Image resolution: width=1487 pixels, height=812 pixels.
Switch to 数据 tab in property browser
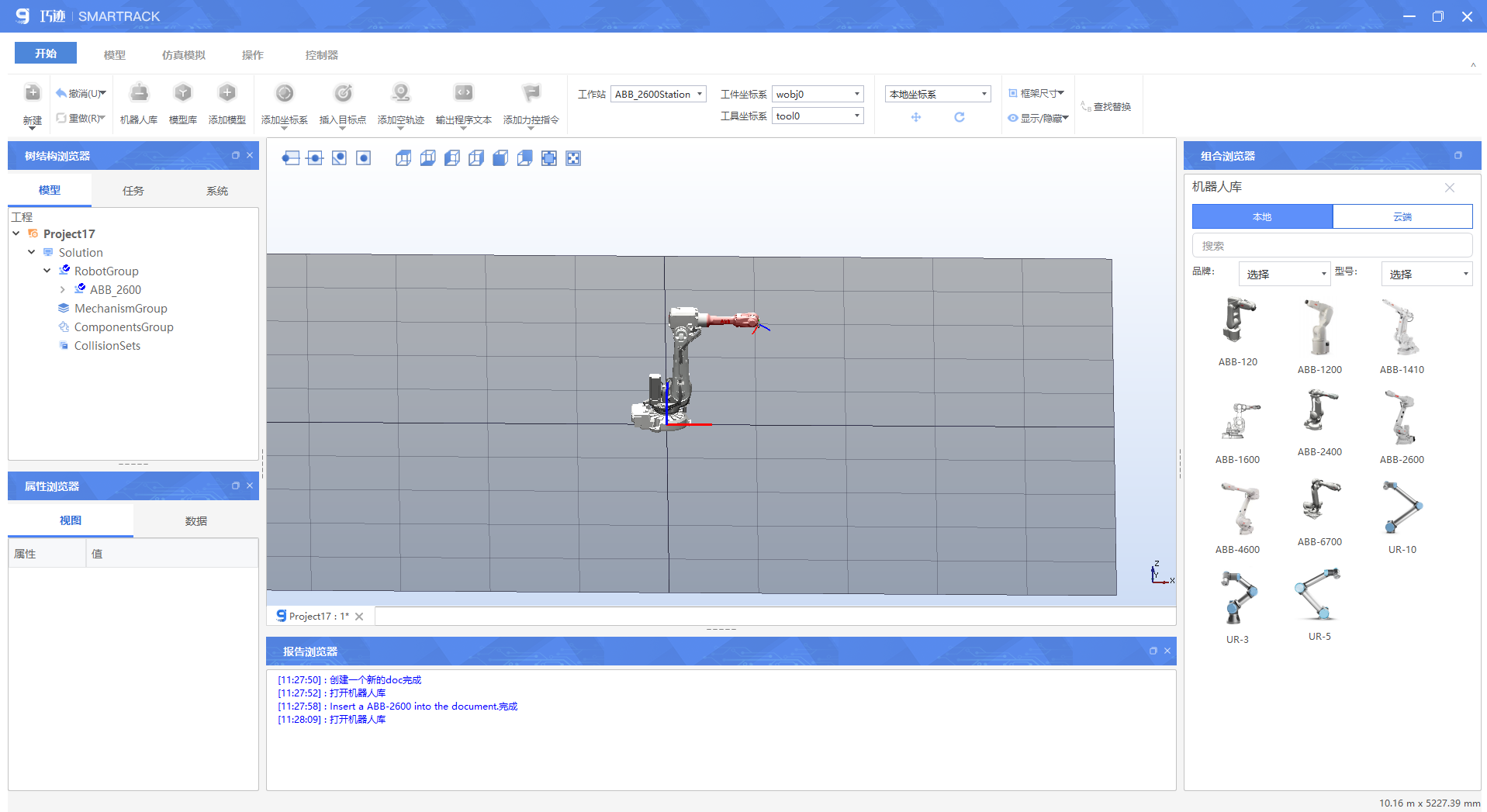pyautogui.click(x=196, y=520)
